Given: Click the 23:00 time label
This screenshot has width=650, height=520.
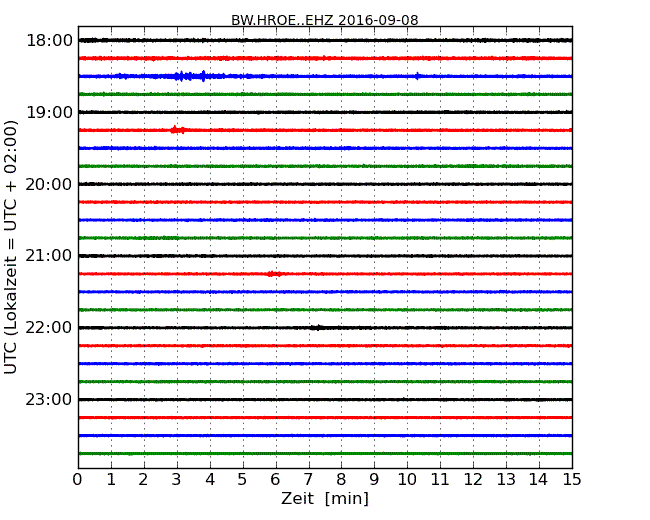Looking at the screenshot, I should pyautogui.click(x=49, y=400).
